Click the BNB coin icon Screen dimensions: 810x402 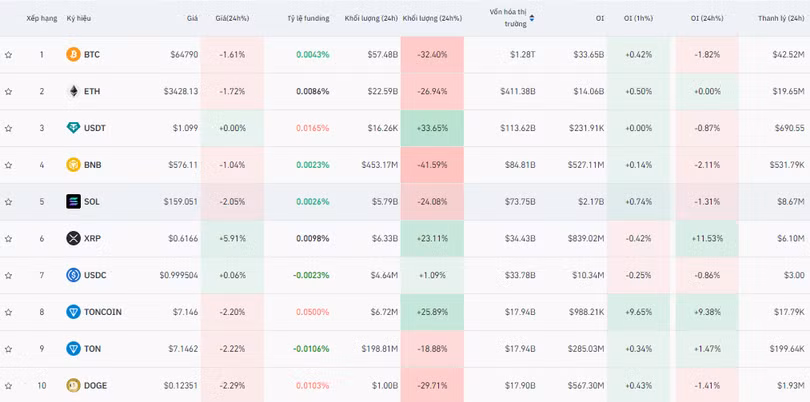click(73, 165)
